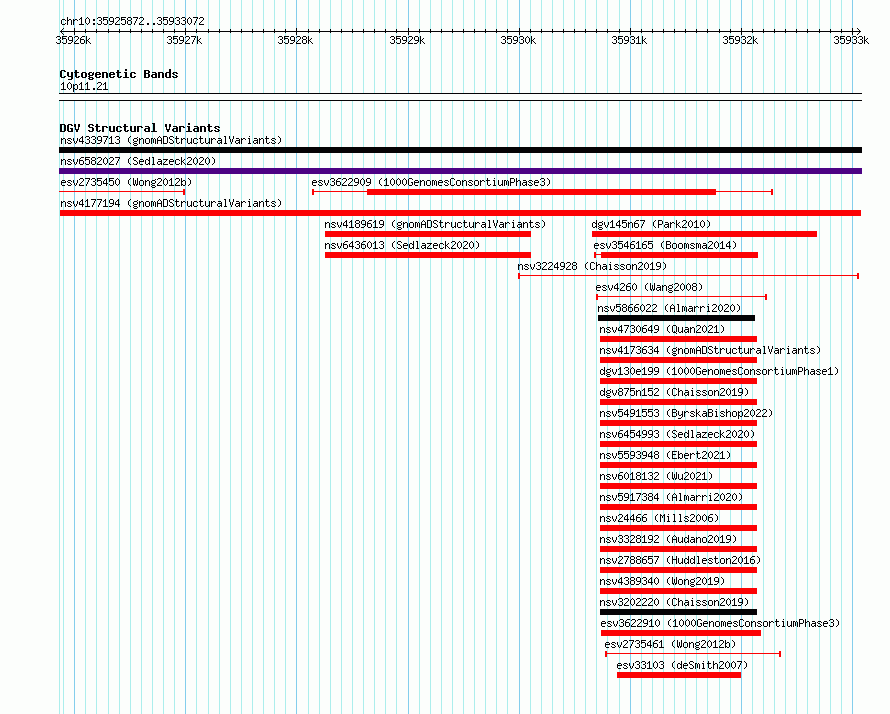This screenshot has height=714, width=890.
Task: Open esv3546165 (Boomsma2014) variant
Action: [665, 245]
